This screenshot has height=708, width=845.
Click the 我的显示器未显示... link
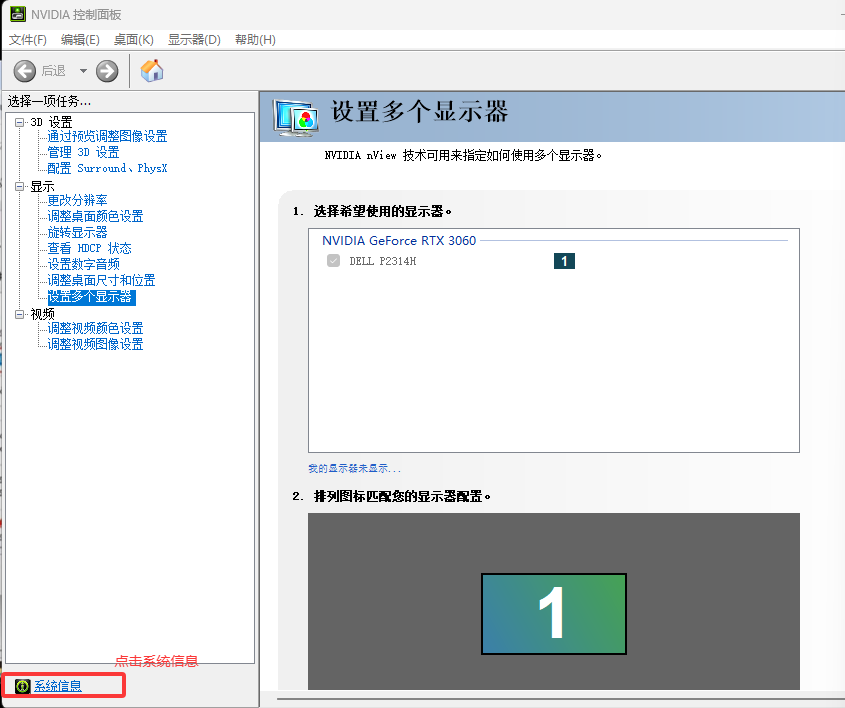pos(354,469)
